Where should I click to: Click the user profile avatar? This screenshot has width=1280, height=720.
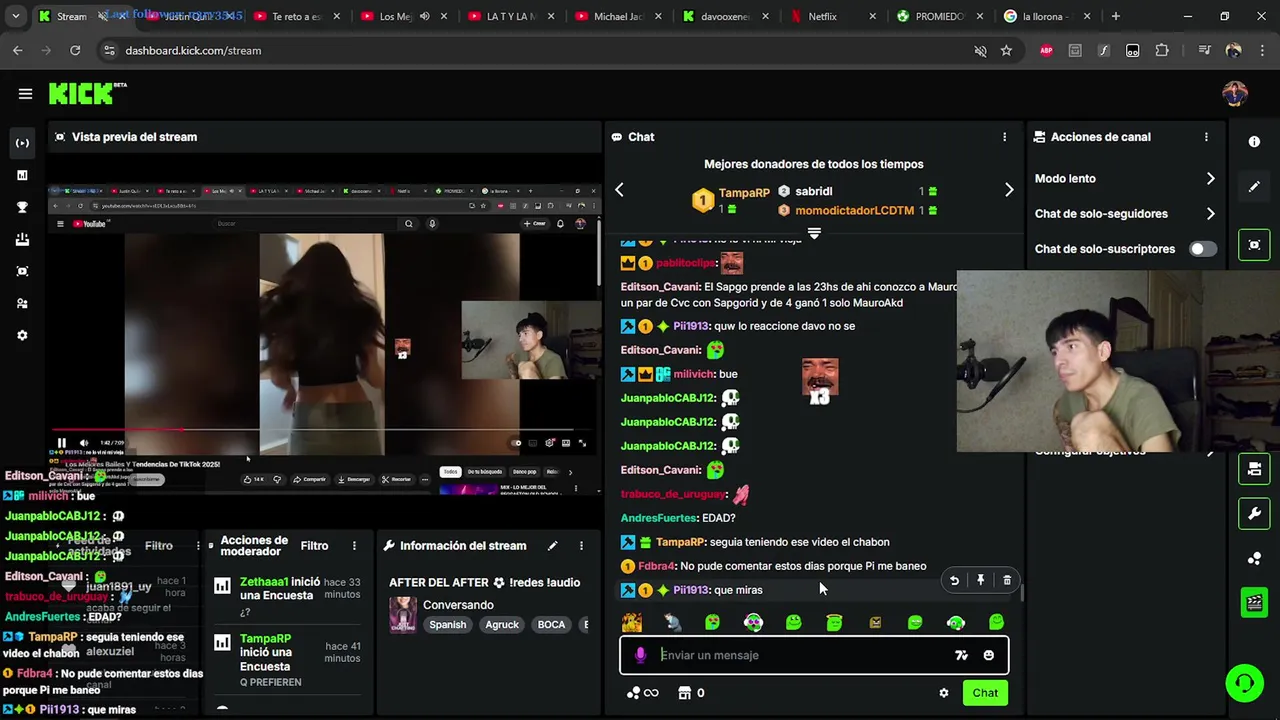(x=1235, y=94)
